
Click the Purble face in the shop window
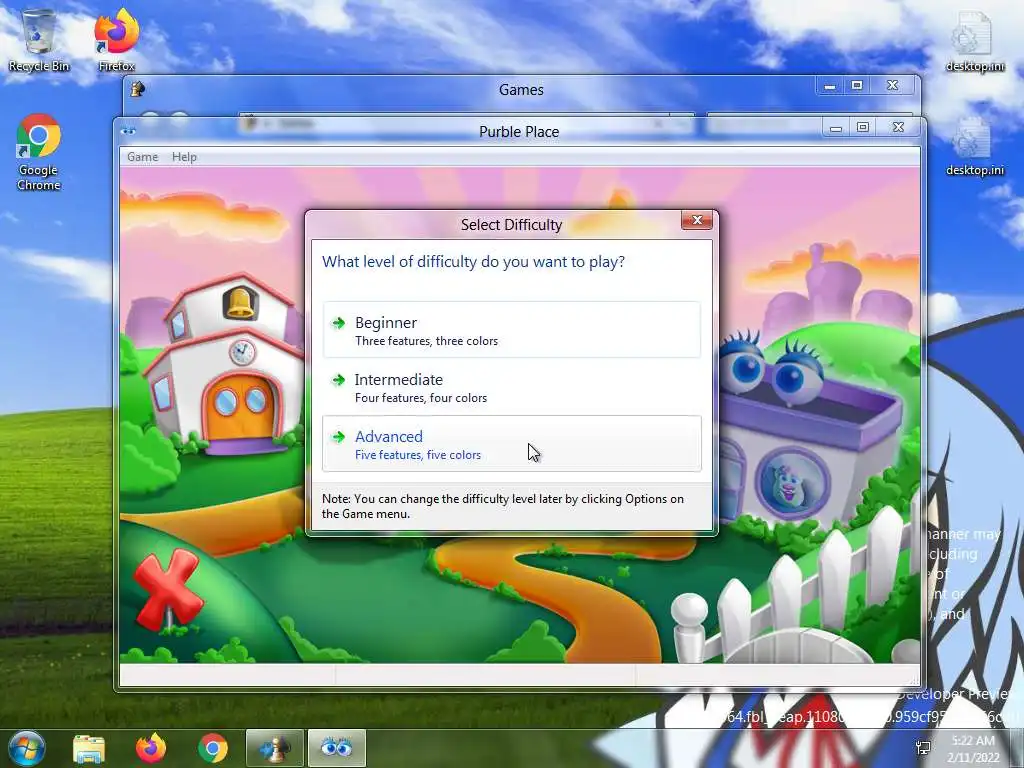(792, 485)
